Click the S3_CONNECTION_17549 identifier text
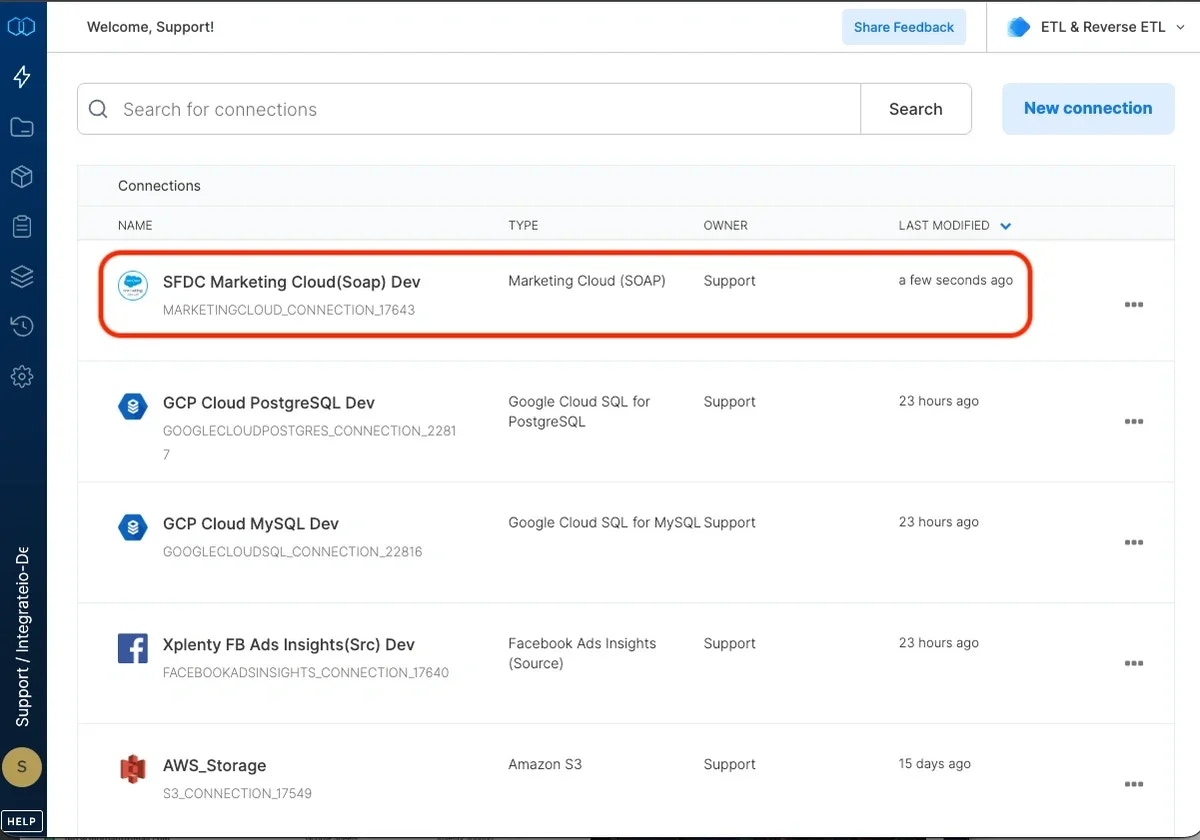Image resolution: width=1200 pixels, height=840 pixels. tap(238, 794)
